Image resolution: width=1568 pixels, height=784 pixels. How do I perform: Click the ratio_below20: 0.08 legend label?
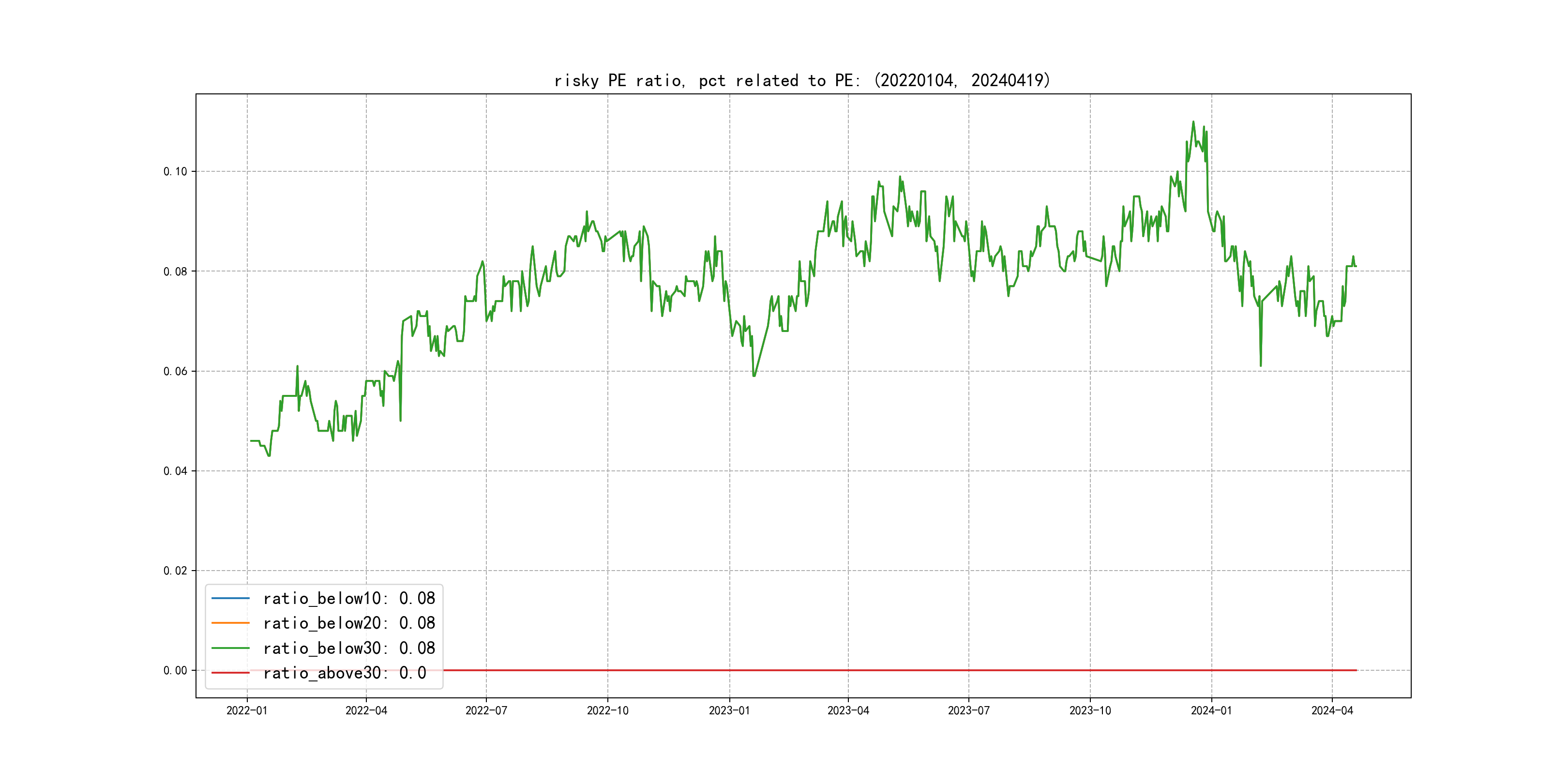pyautogui.click(x=349, y=623)
